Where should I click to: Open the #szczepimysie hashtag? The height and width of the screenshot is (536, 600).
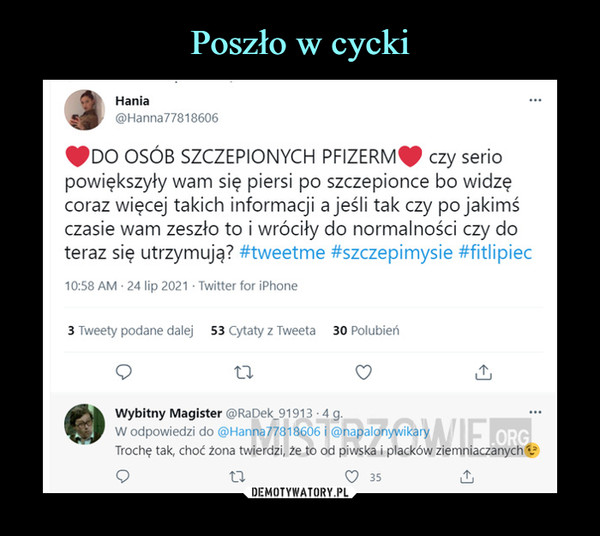[x=391, y=253]
